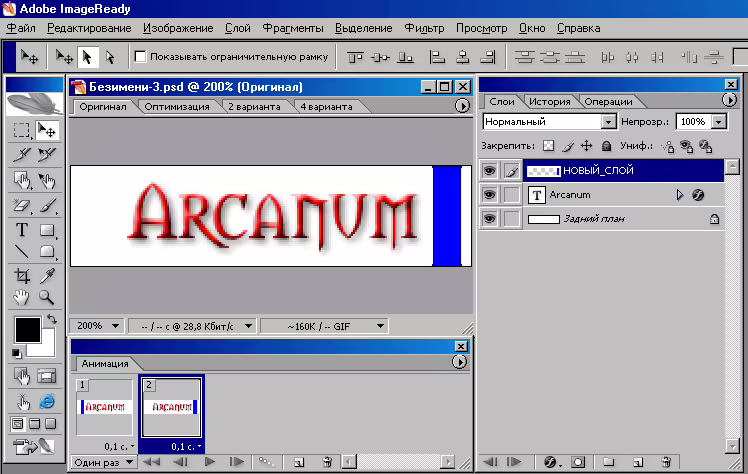The image size is (748, 474).
Task: Toggle lock all padlock
Action: (x=606, y=146)
